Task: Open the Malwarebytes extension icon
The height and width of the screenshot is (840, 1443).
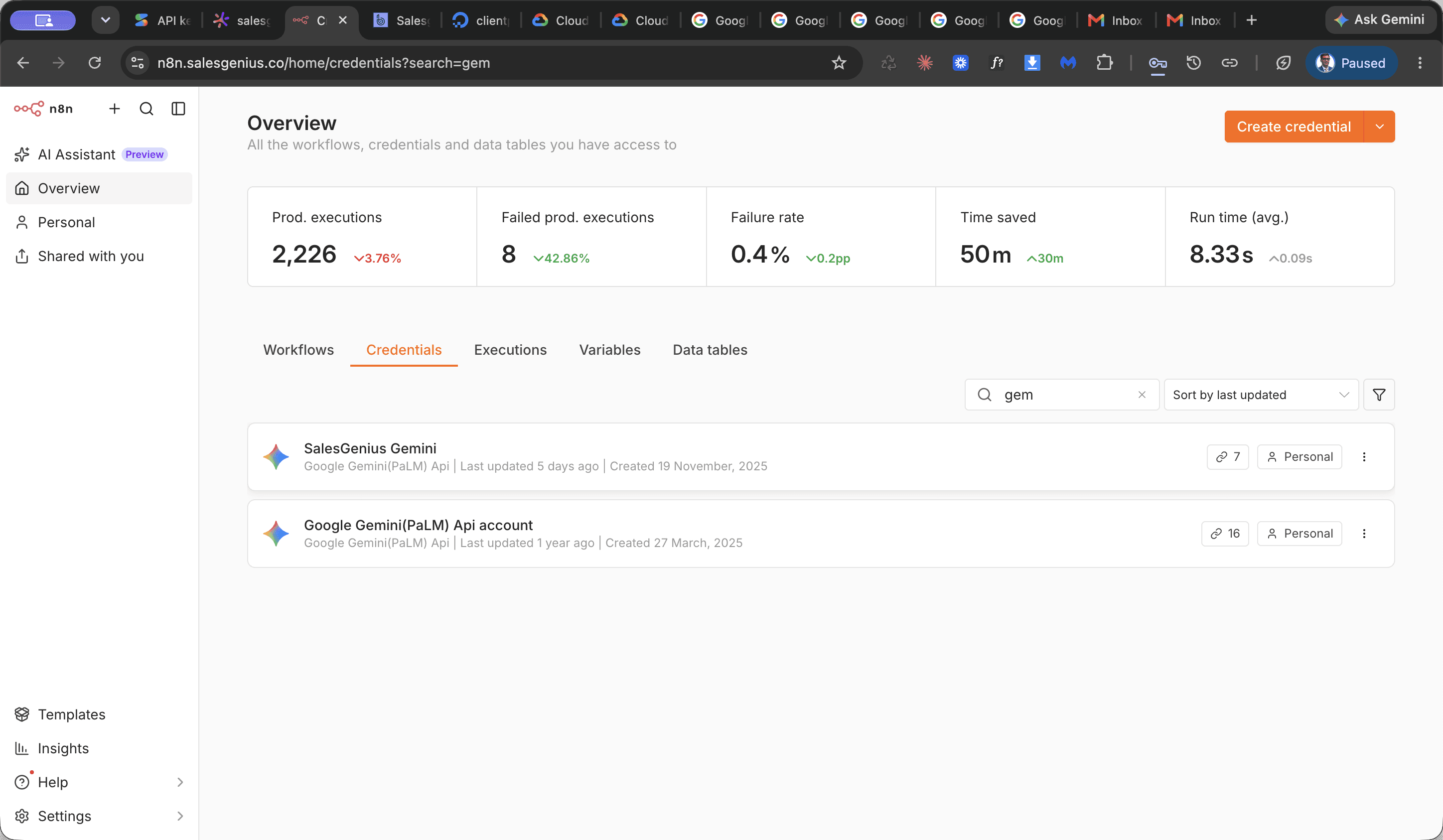Action: [1068, 63]
